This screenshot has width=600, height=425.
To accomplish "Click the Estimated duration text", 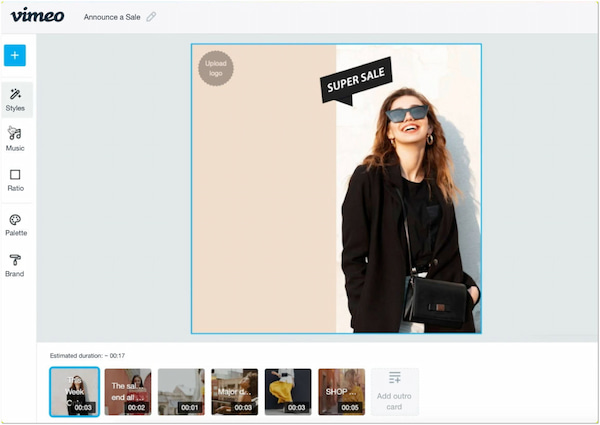I will click(x=87, y=356).
